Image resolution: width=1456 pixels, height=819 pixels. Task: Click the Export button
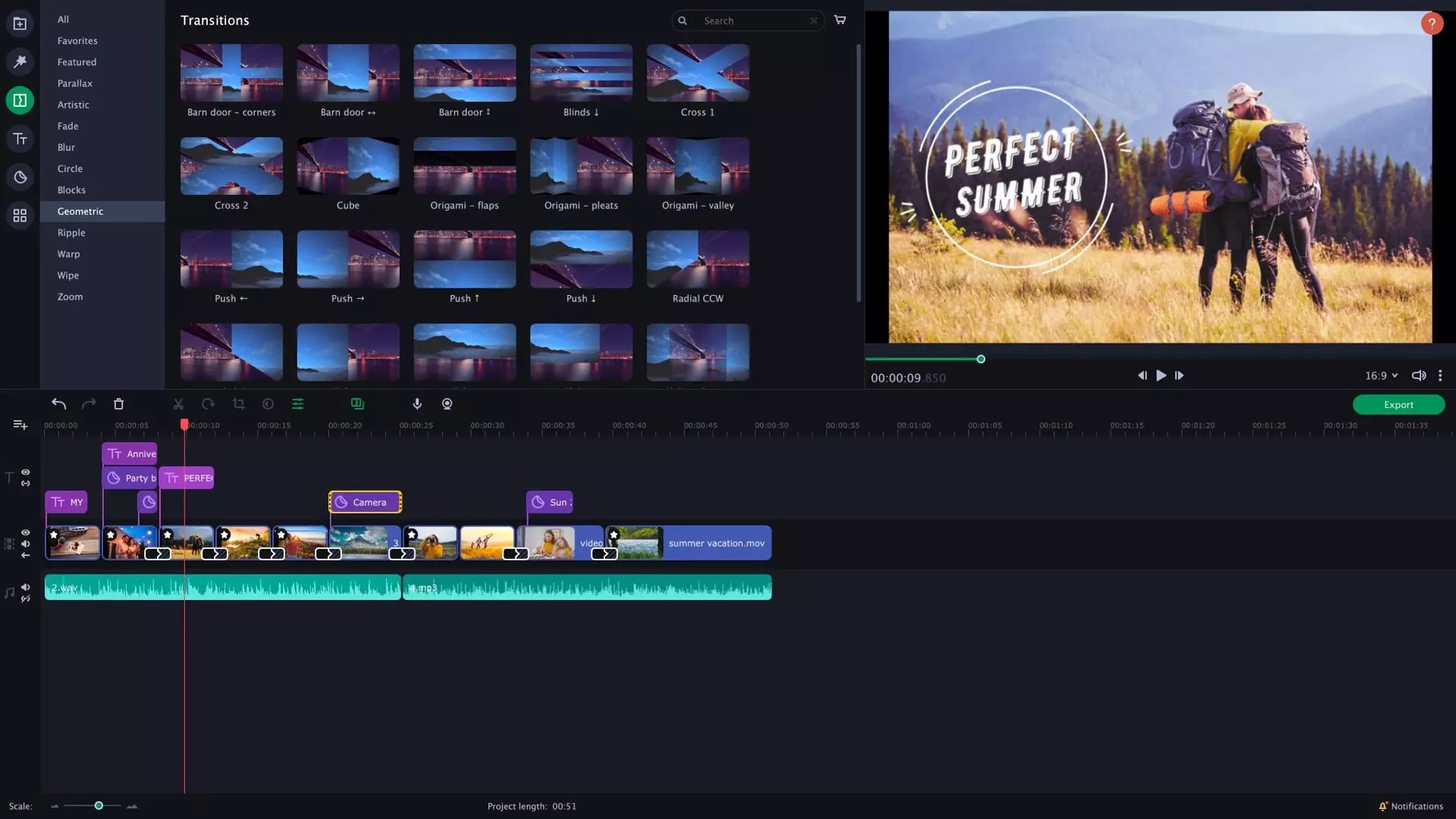click(x=1398, y=404)
